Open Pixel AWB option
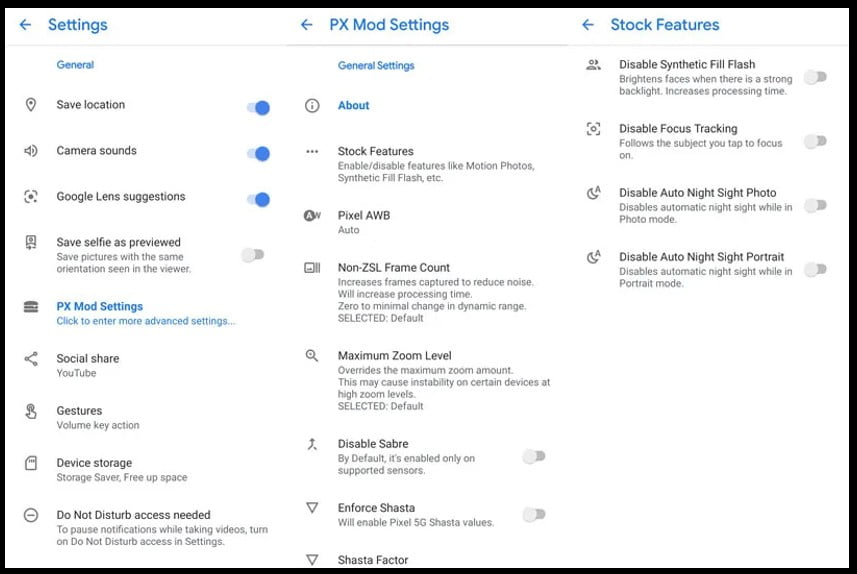The height and width of the screenshot is (574, 857). click(x=427, y=222)
